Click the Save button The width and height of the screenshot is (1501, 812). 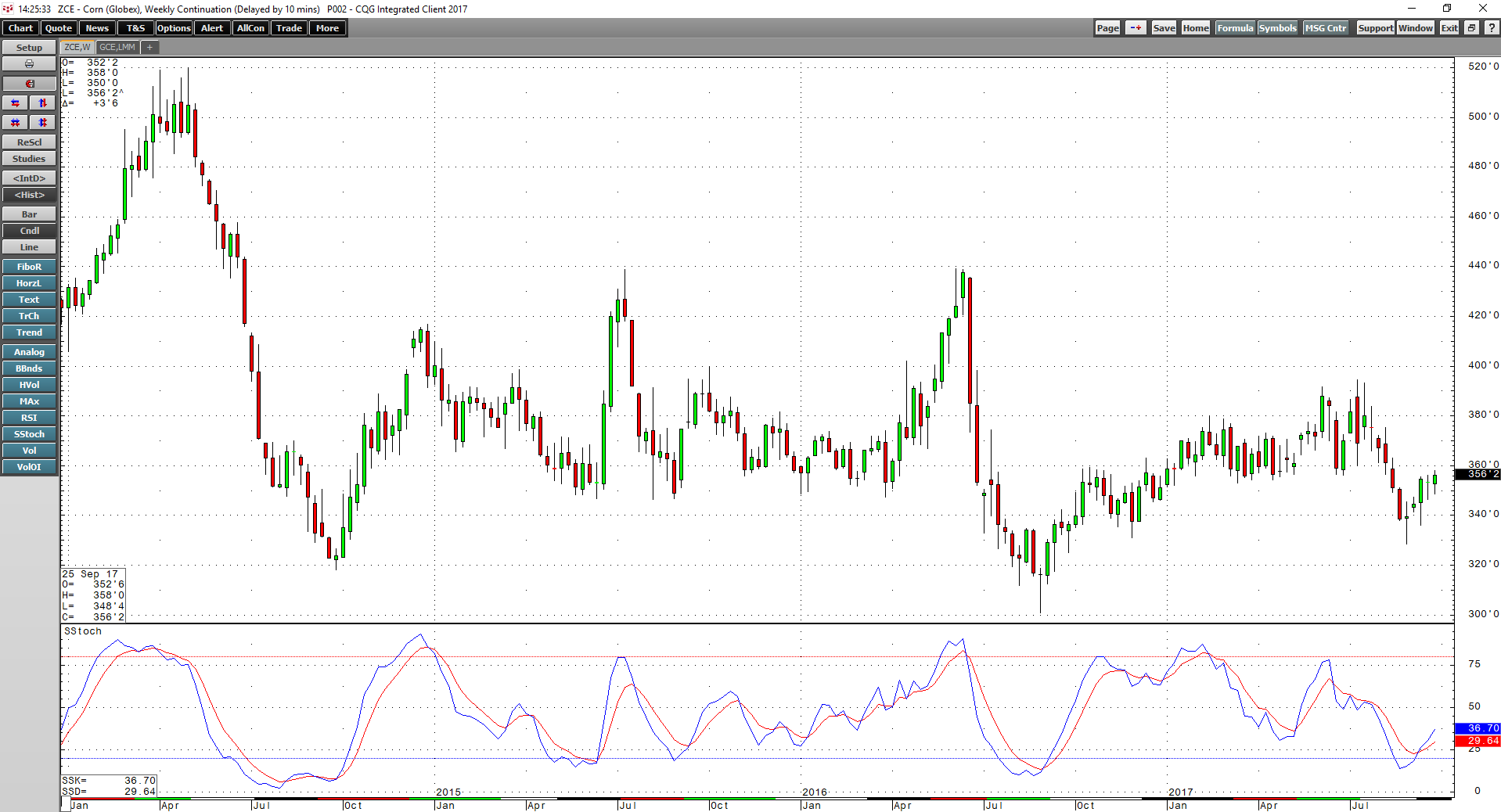(1164, 28)
